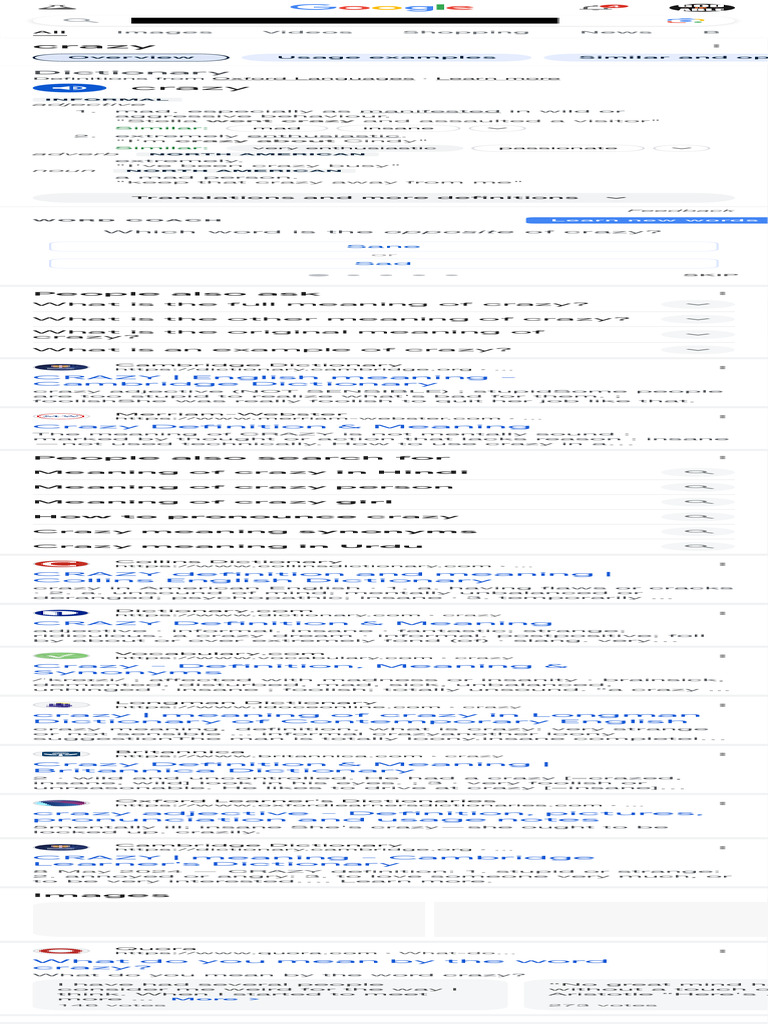Expand more synonyms after passionate

(x=680, y=148)
